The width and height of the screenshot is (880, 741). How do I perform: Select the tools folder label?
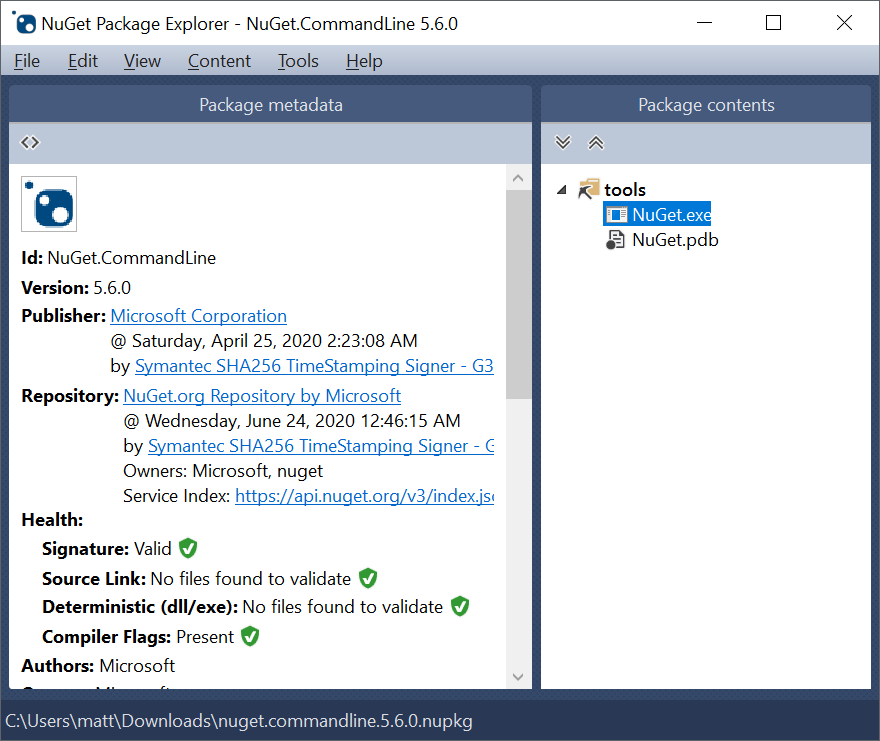625,190
